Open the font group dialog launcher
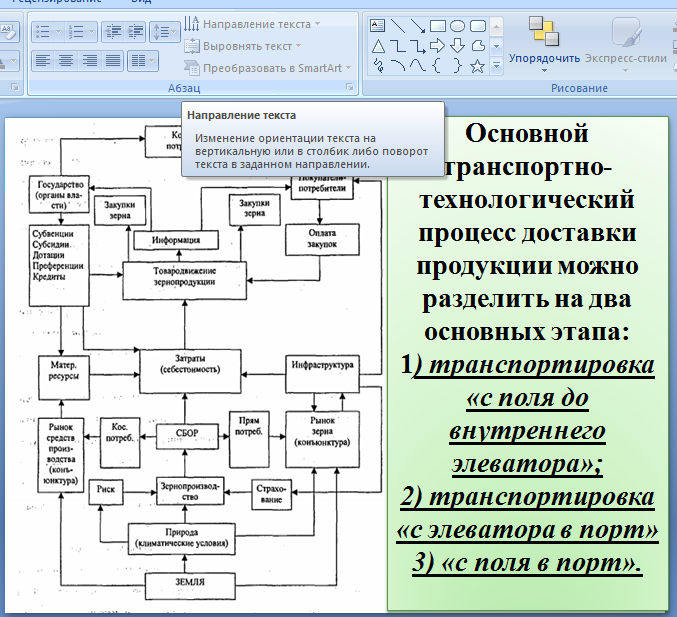 tap(15, 87)
